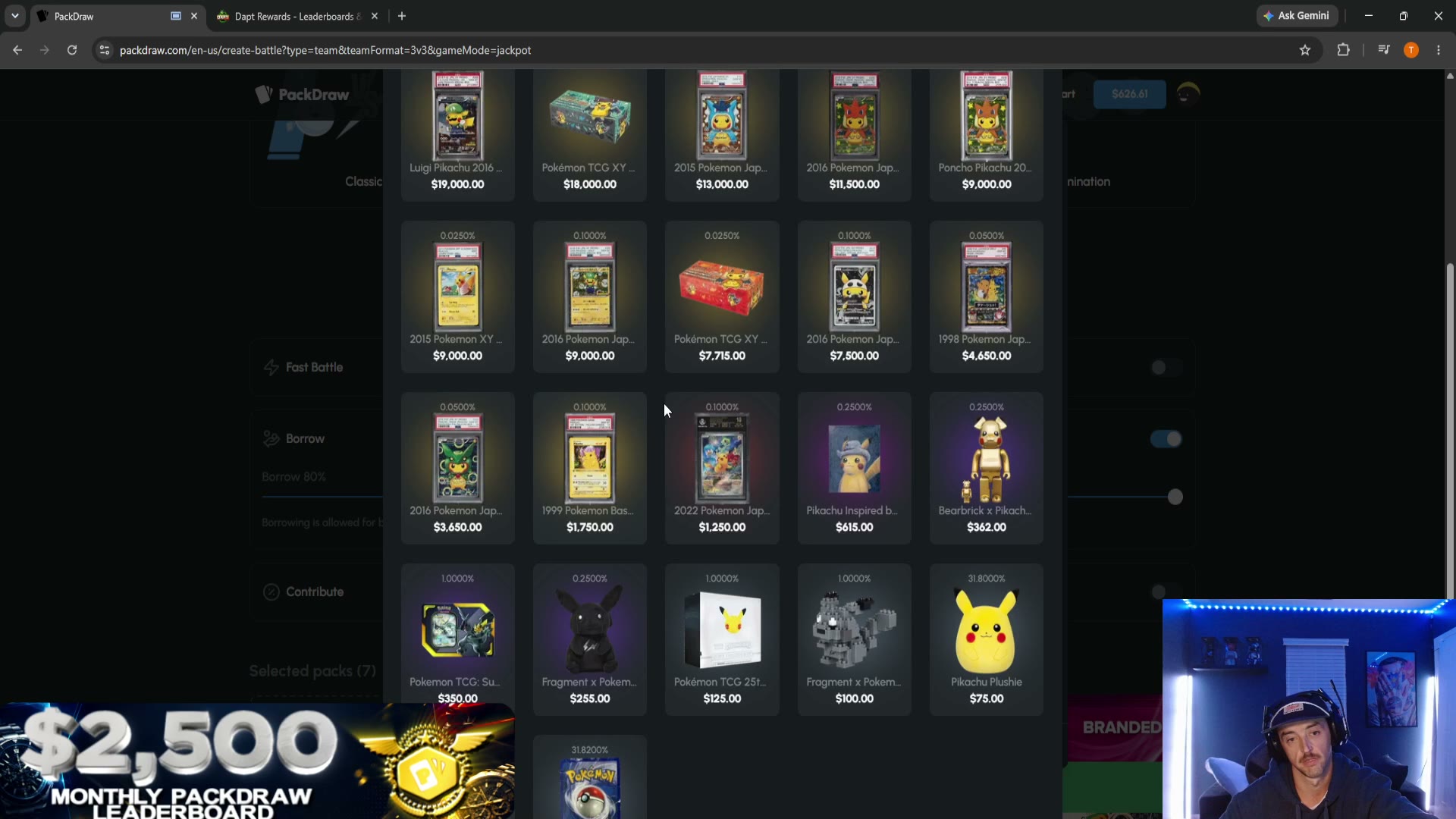This screenshot has height=819, width=1456.
Task: Click the Fast Battle lightning icon
Action: [x=271, y=368]
